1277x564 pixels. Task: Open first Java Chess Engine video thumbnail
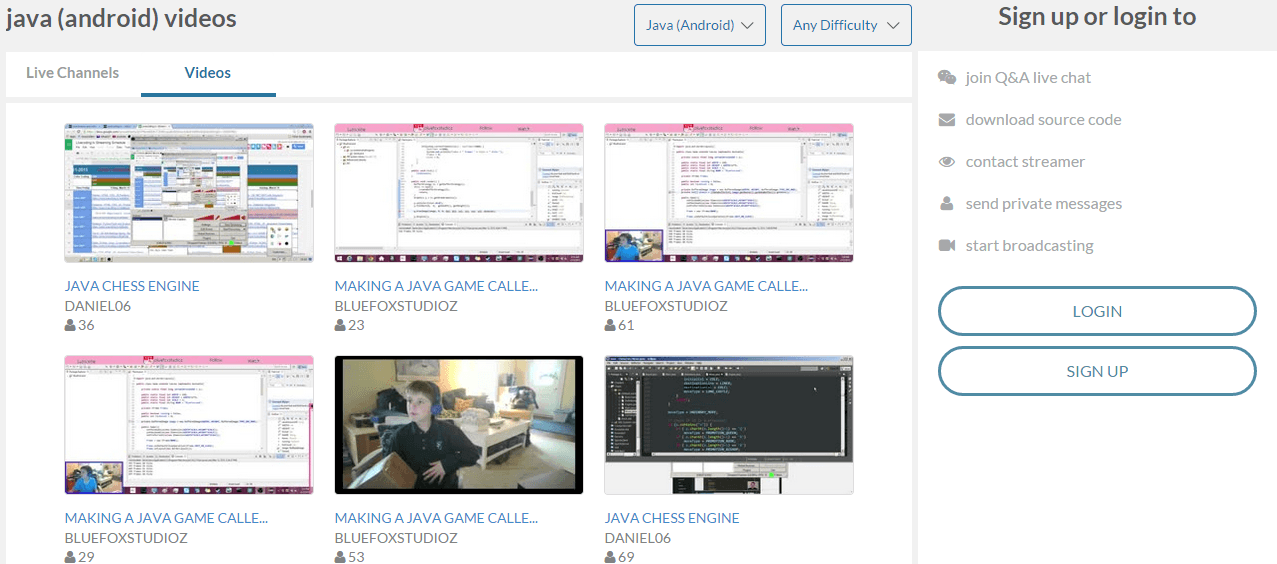pyautogui.click(x=189, y=193)
